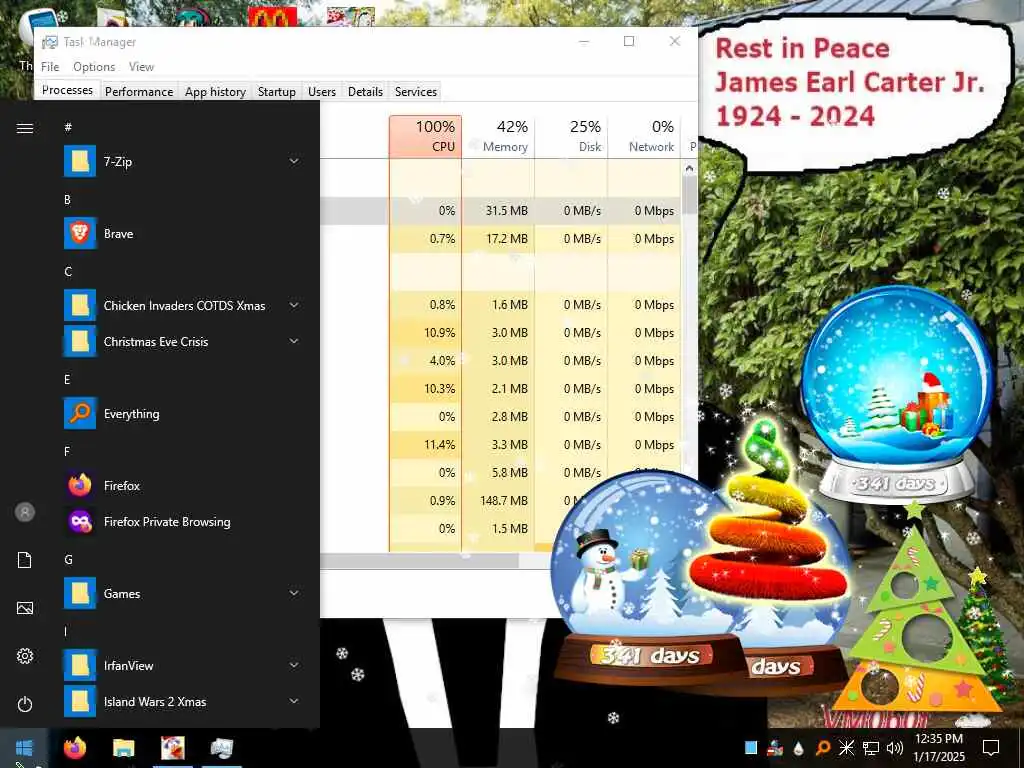Image resolution: width=1024 pixels, height=768 pixels.
Task: Launch Firefox from the Start app list
Action: [x=182, y=485]
